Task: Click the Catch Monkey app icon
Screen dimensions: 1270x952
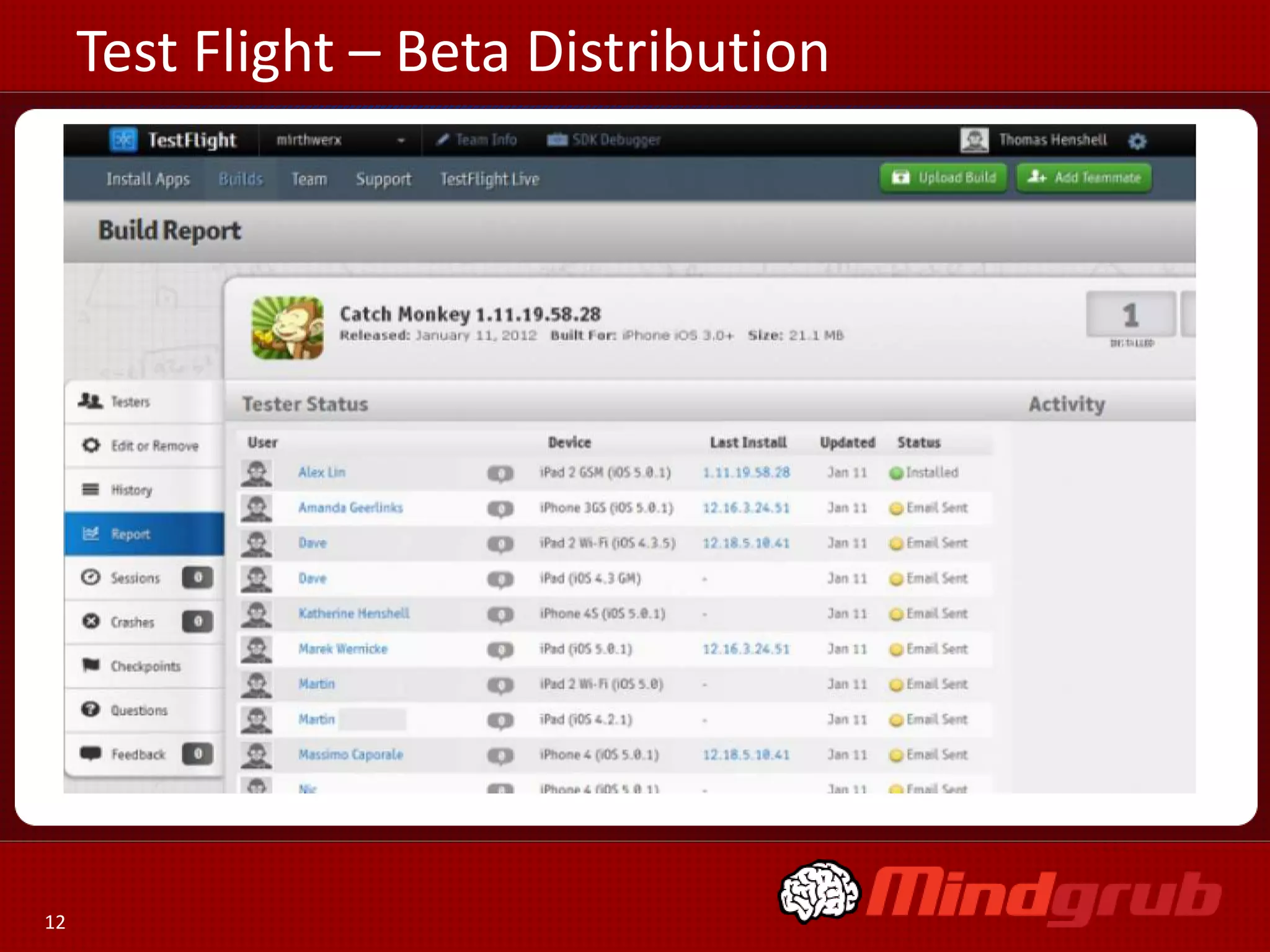Action: [x=287, y=327]
